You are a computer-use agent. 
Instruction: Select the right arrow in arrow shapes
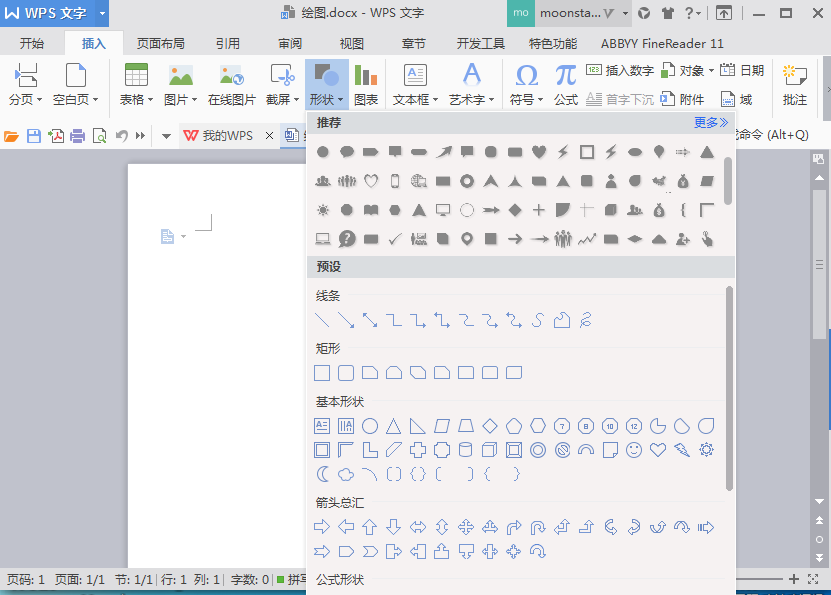(322, 527)
